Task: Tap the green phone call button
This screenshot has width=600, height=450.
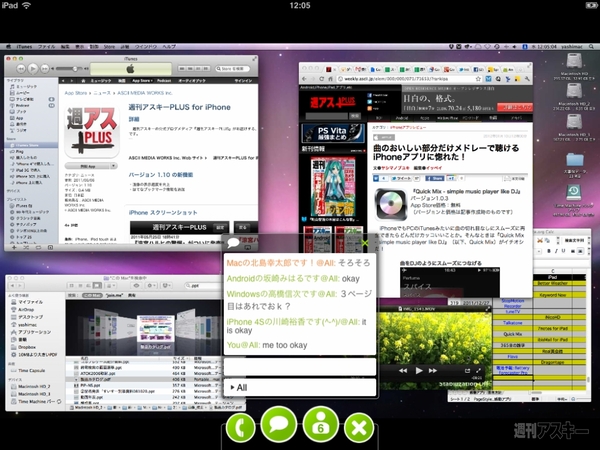Action: click(x=240, y=427)
